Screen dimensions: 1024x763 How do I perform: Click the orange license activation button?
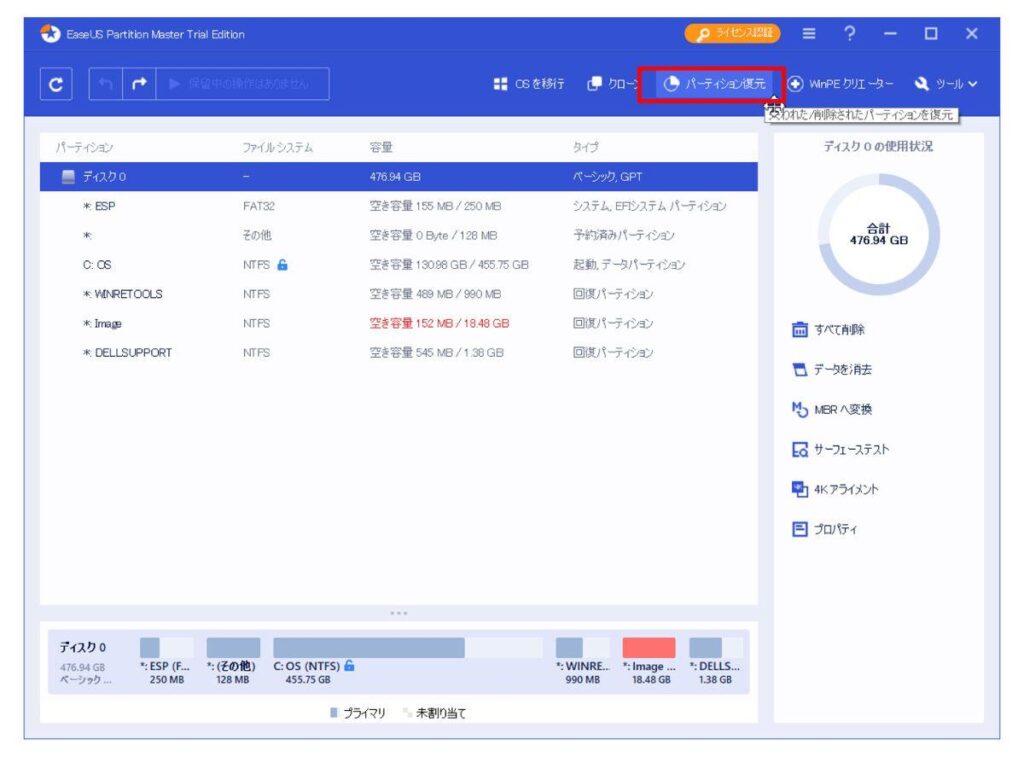(732, 33)
